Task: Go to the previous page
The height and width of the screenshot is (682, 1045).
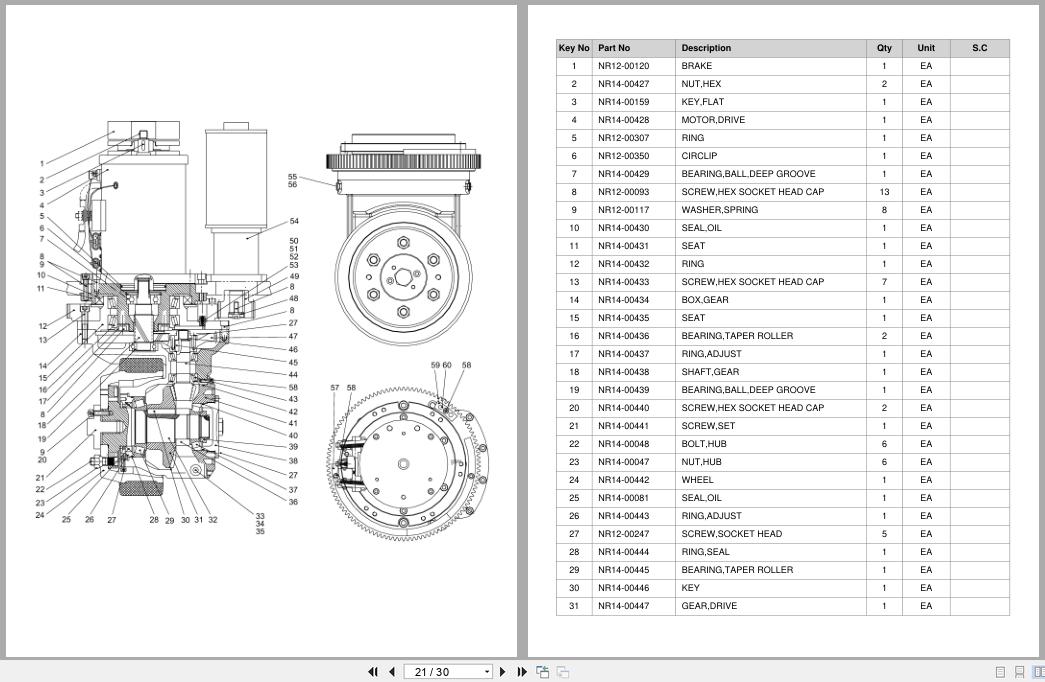Action: click(392, 672)
